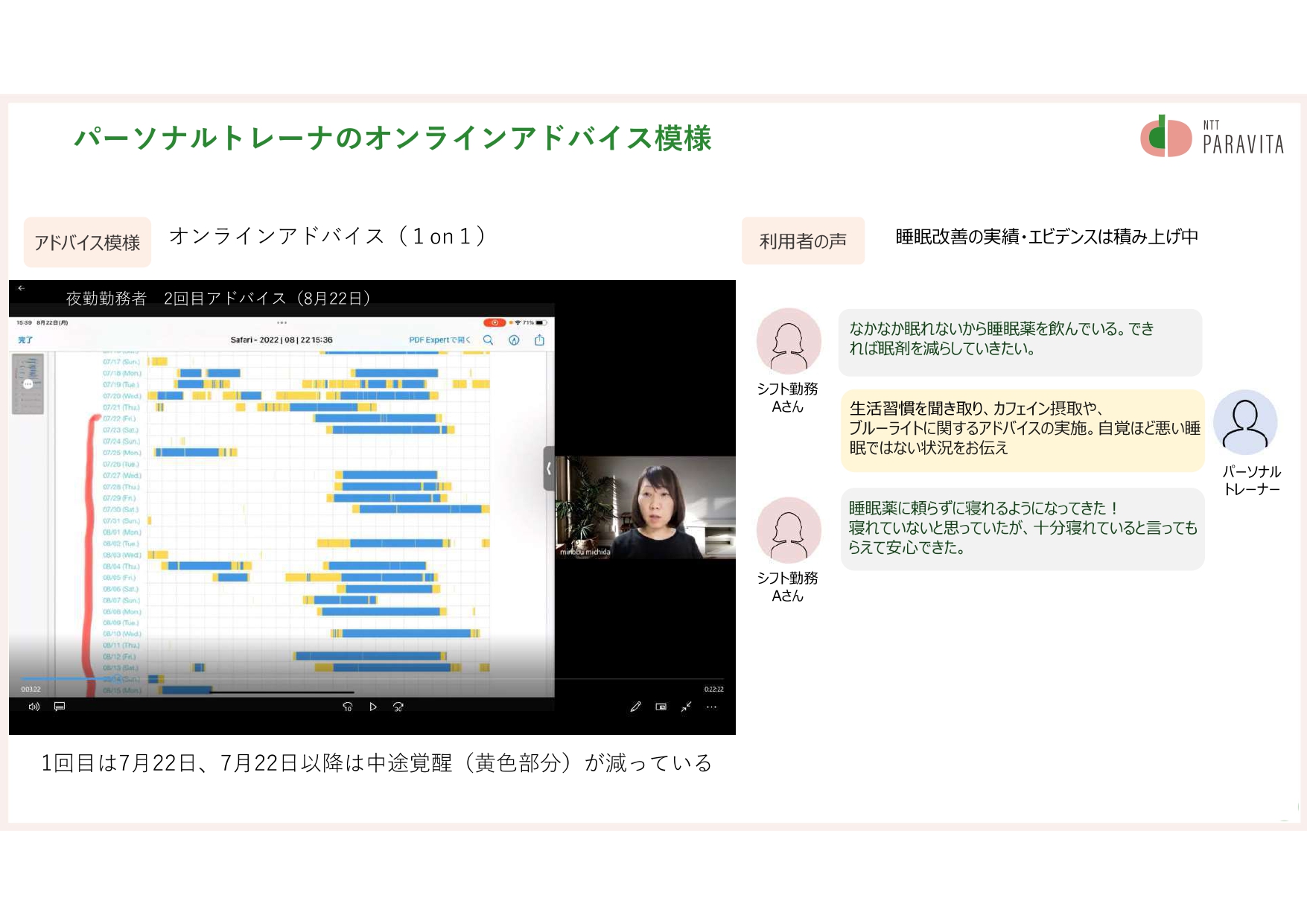Screen dimensions: 1307x924
Task: Click the アドバイス模様 label tab
Action: pos(87,242)
